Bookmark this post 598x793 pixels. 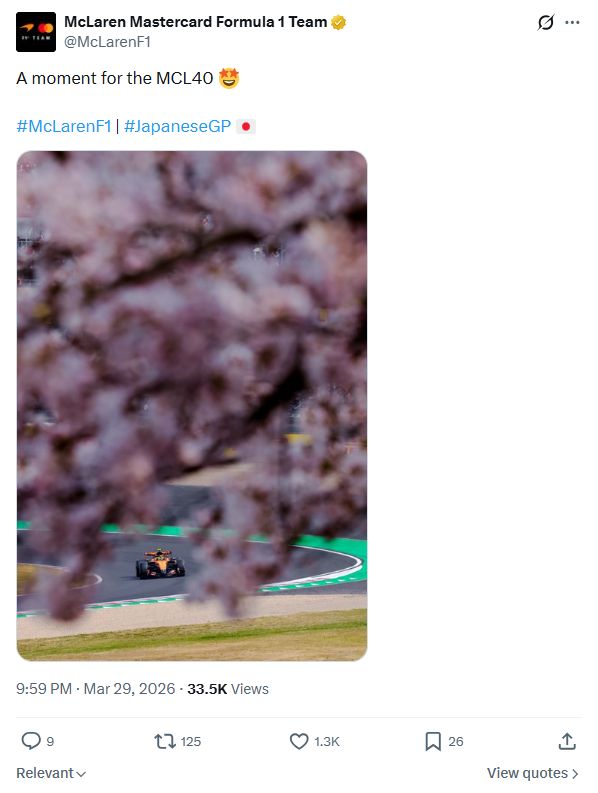coord(433,741)
